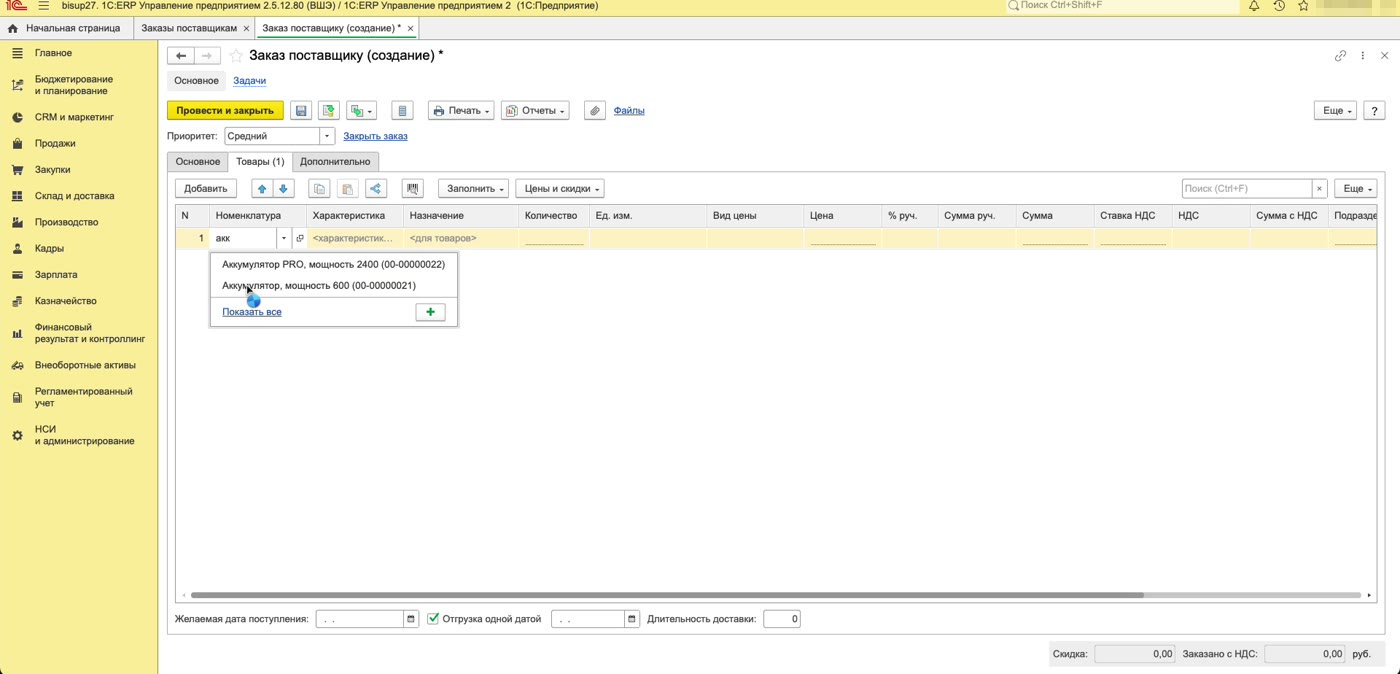The image size is (1400, 674).
Task: Open the "Файлы" link
Action: pos(629,111)
